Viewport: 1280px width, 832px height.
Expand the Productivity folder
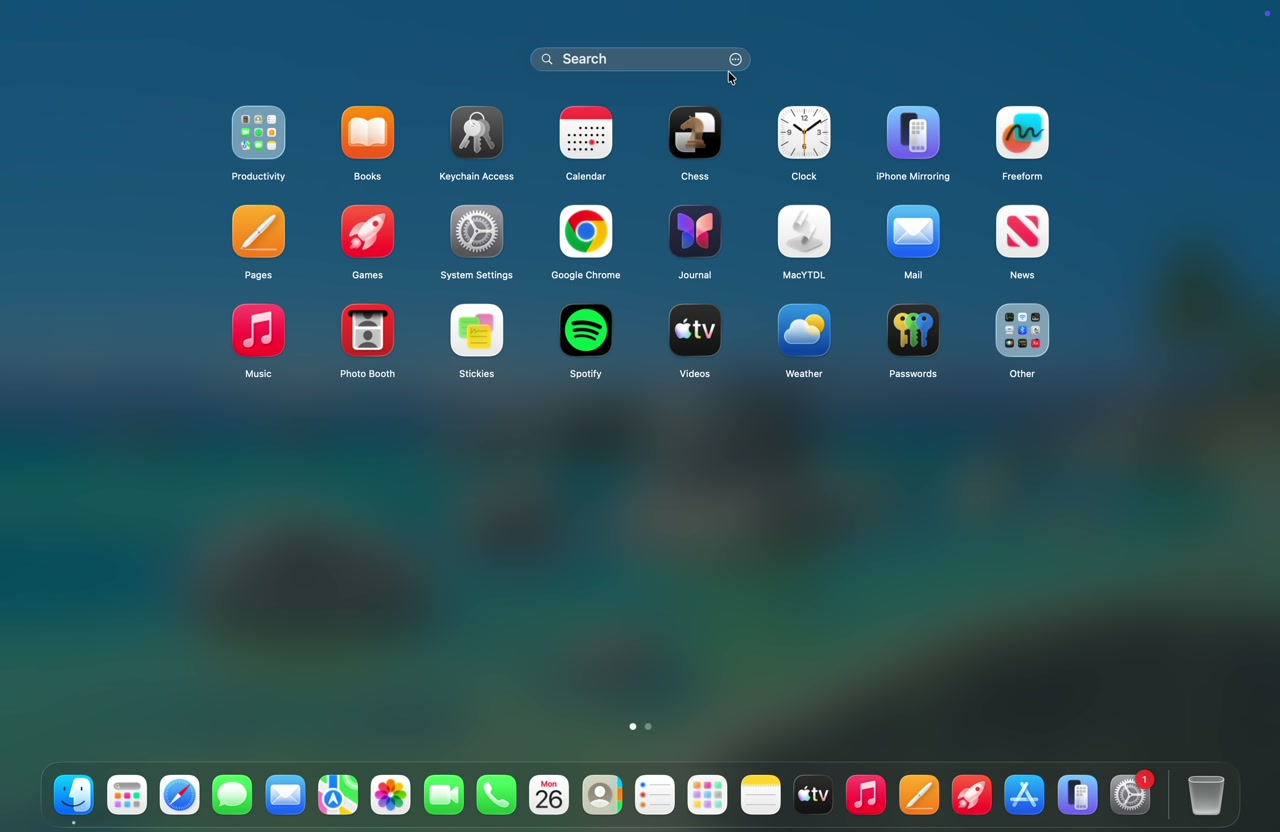click(x=258, y=133)
